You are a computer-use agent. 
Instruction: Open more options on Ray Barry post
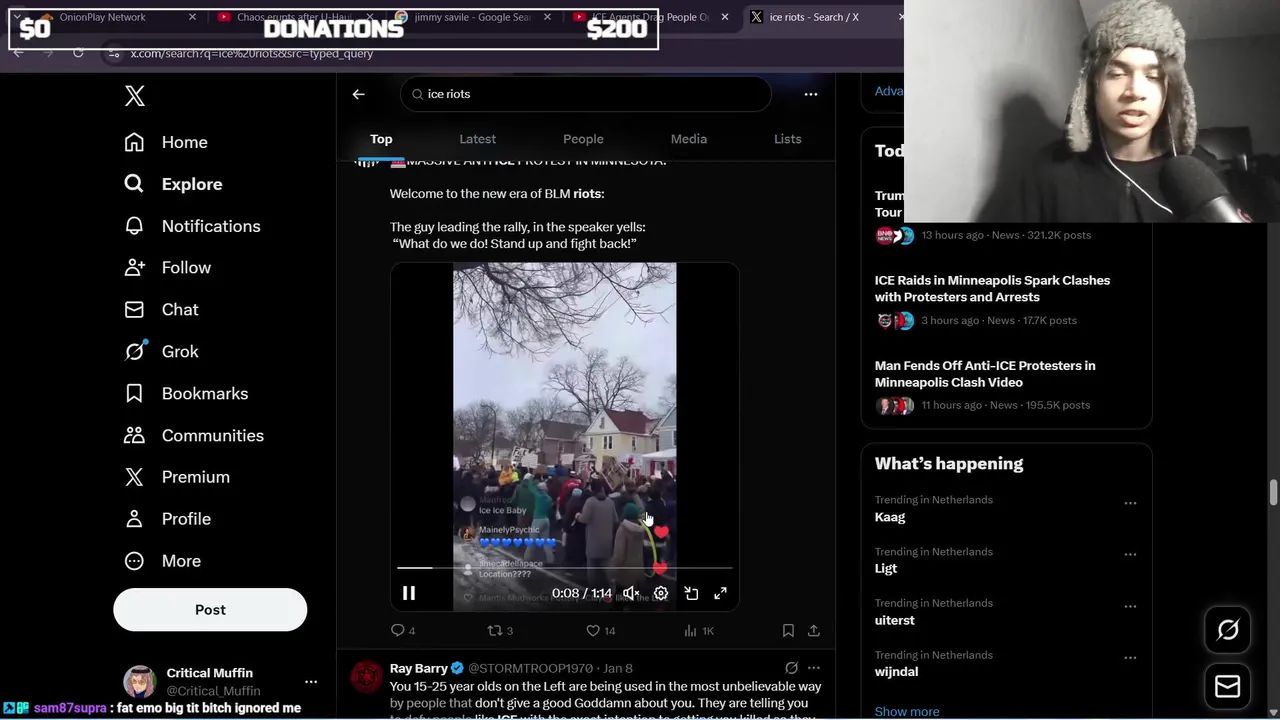(x=814, y=668)
